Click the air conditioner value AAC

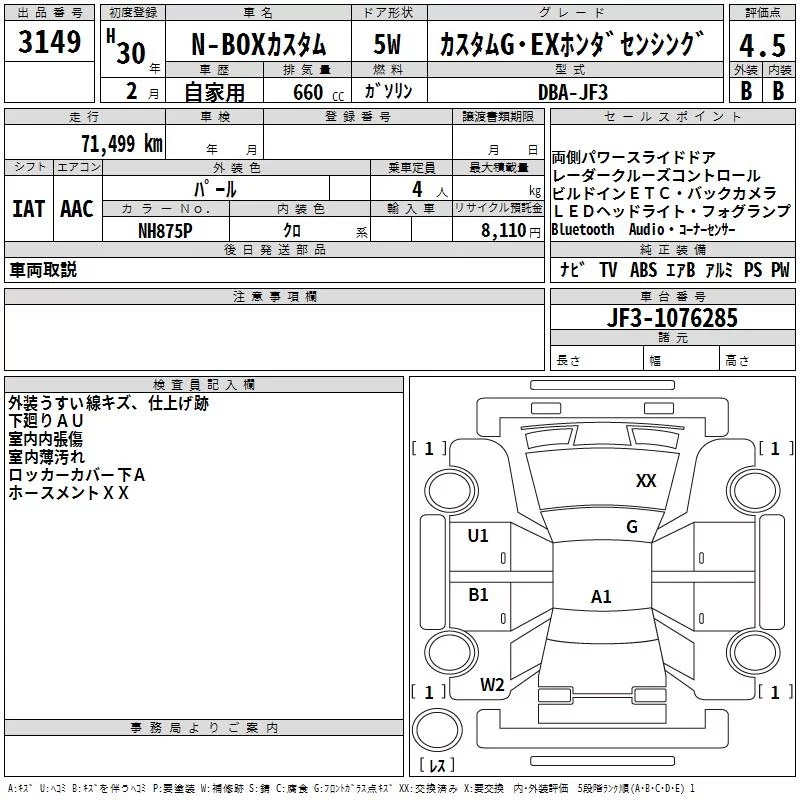(77, 209)
